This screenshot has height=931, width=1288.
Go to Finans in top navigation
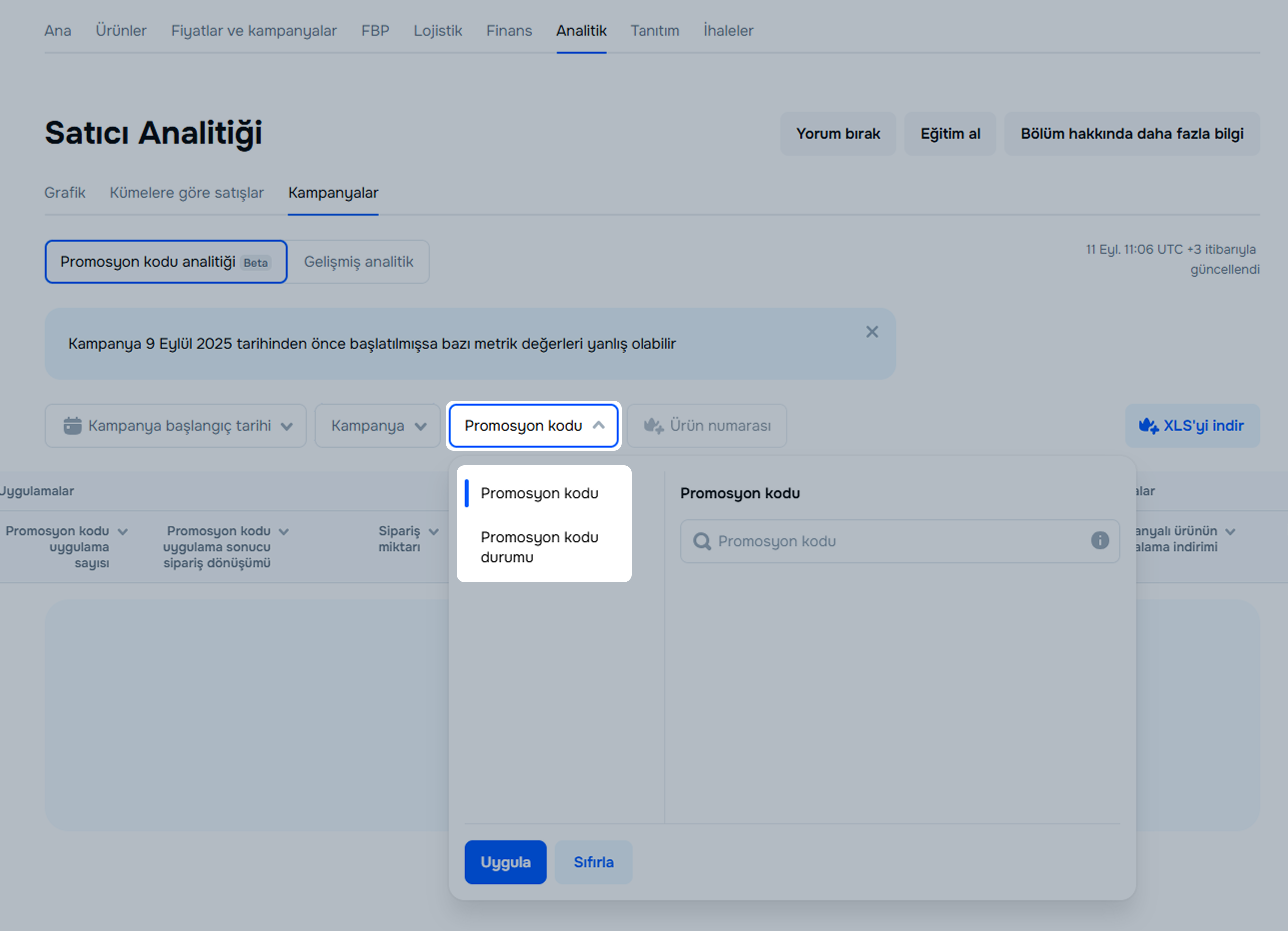508,30
